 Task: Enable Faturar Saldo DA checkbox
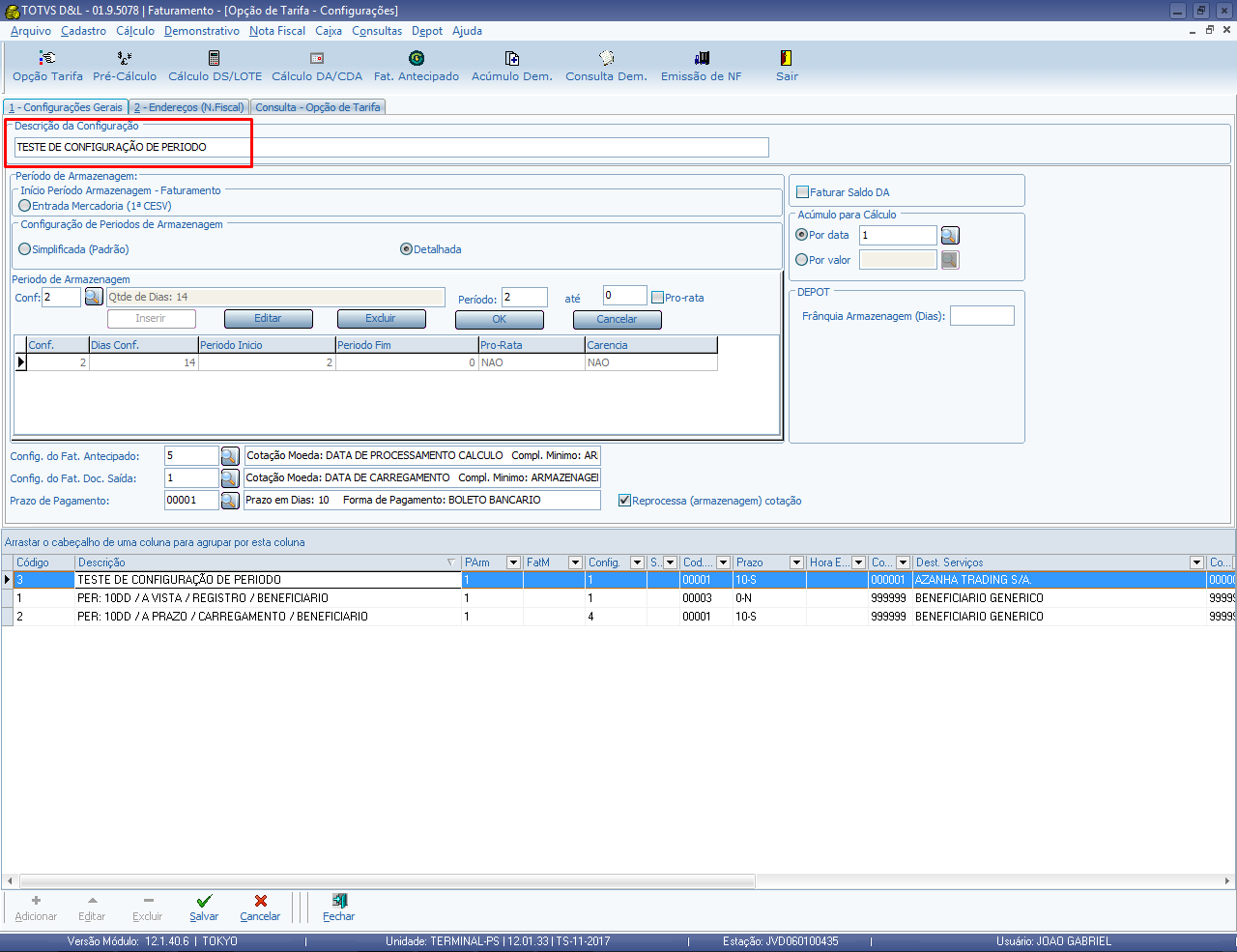click(x=802, y=192)
